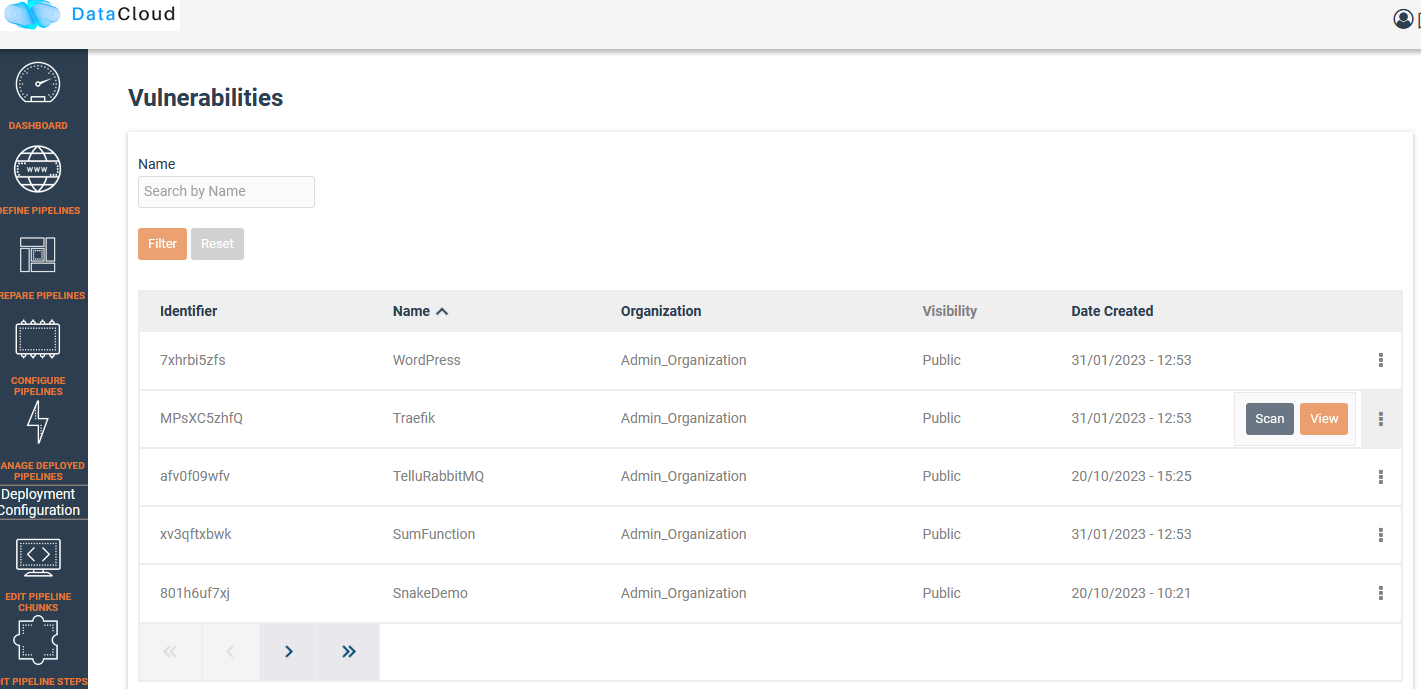Select identifier 7xhrbi5zfs cell
Screen dimensions: 1421x689
point(193,360)
